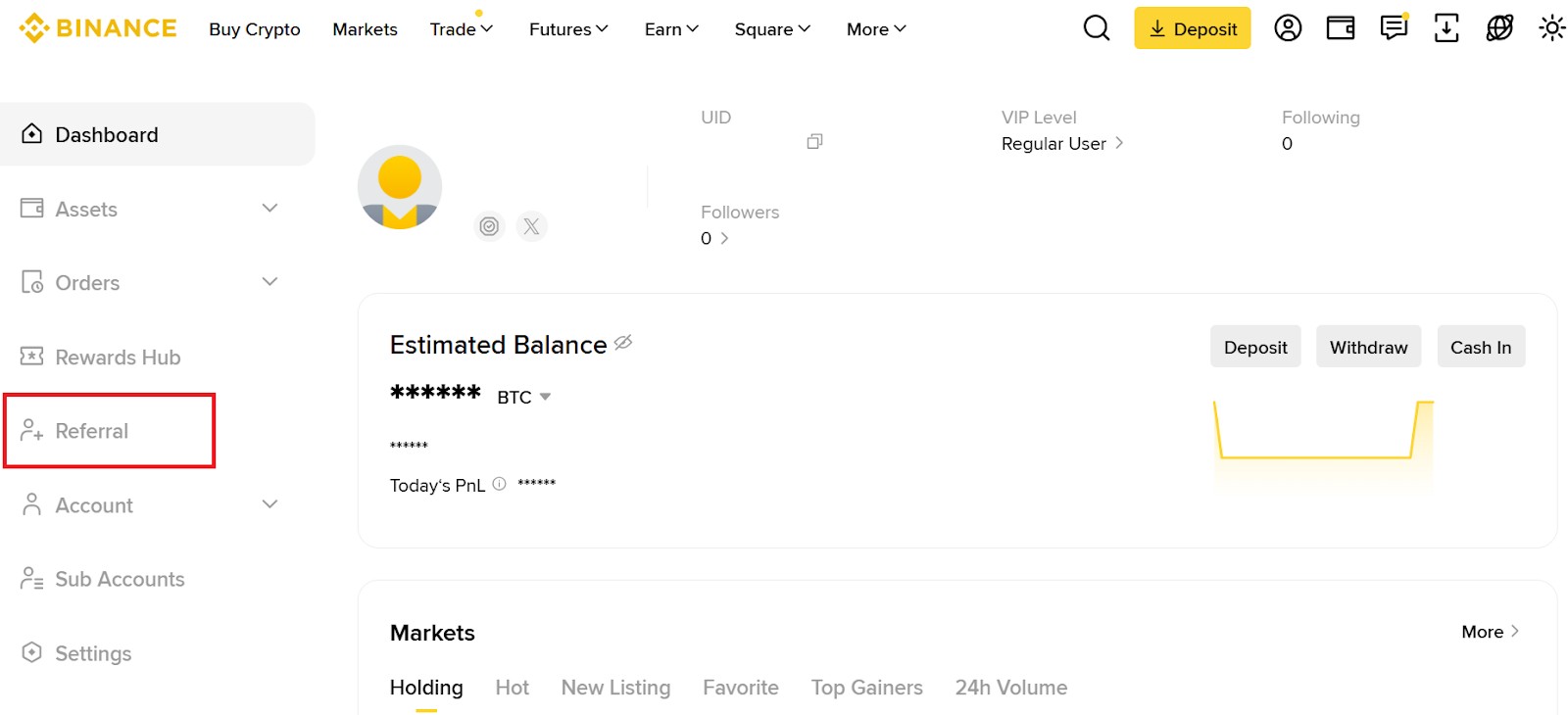Expand the Orders sidebar section

(x=270, y=282)
